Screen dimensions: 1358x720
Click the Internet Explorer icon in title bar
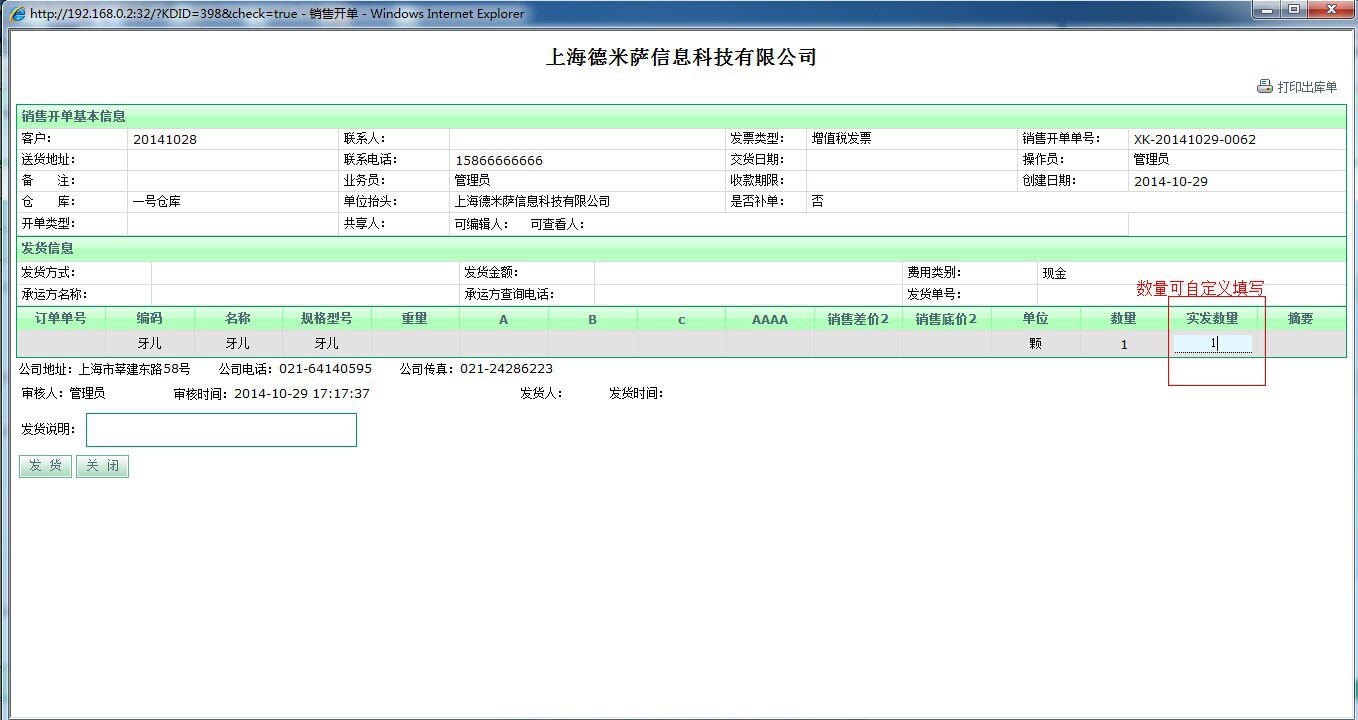[x=17, y=13]
